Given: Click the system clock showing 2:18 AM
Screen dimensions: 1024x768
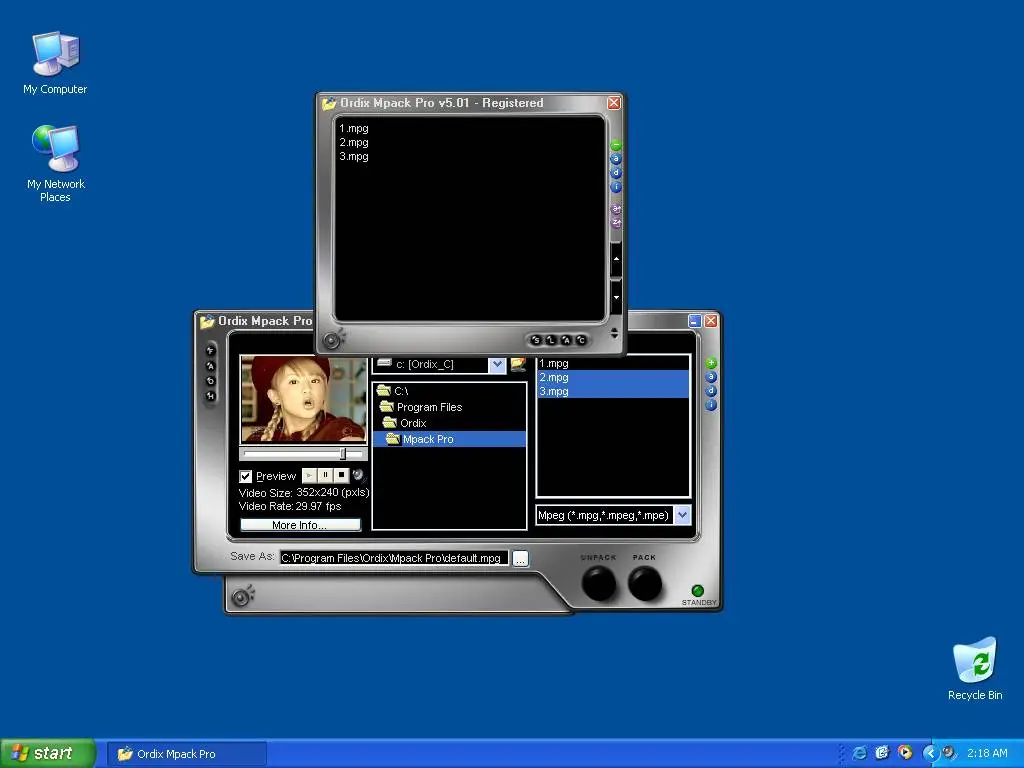Looking at the screenshot, I should [x=987, y=753].
